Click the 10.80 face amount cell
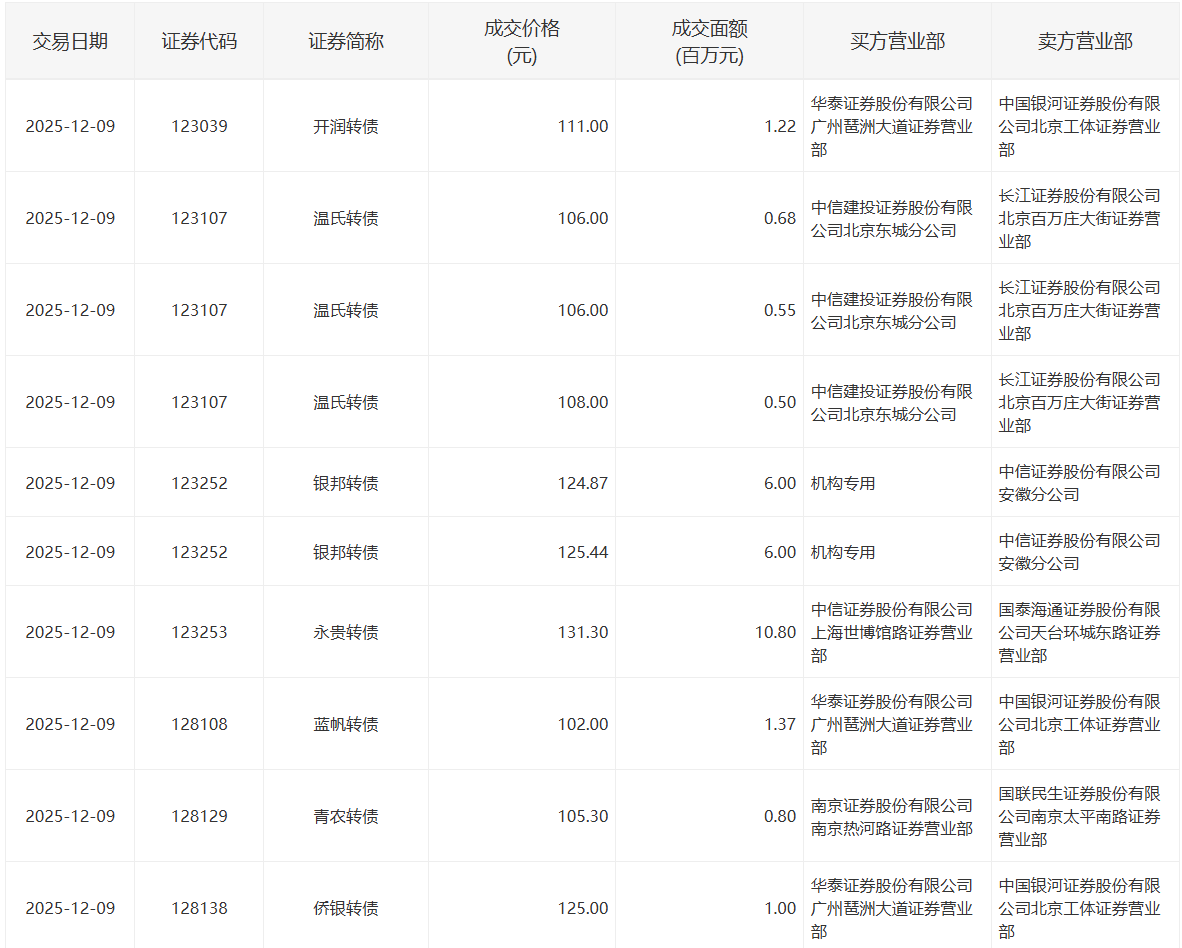The image size is (1182, 948). coord(775,633)
